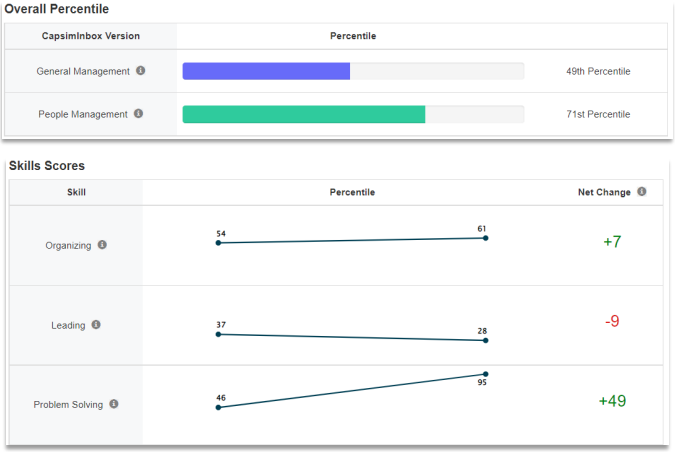Click the green People Management percentile bar
This screenshot has height=452, width=675.
tap(303, 114)
